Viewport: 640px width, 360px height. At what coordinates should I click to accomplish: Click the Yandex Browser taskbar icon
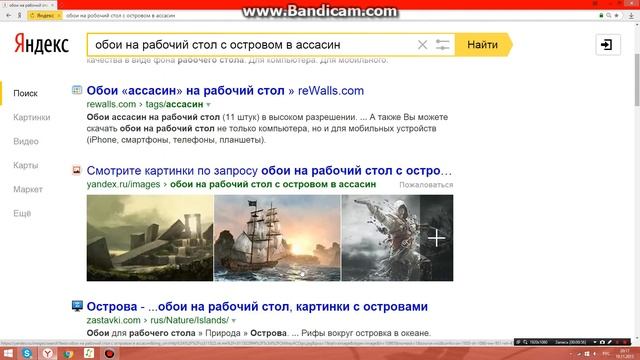click(47, 353)
